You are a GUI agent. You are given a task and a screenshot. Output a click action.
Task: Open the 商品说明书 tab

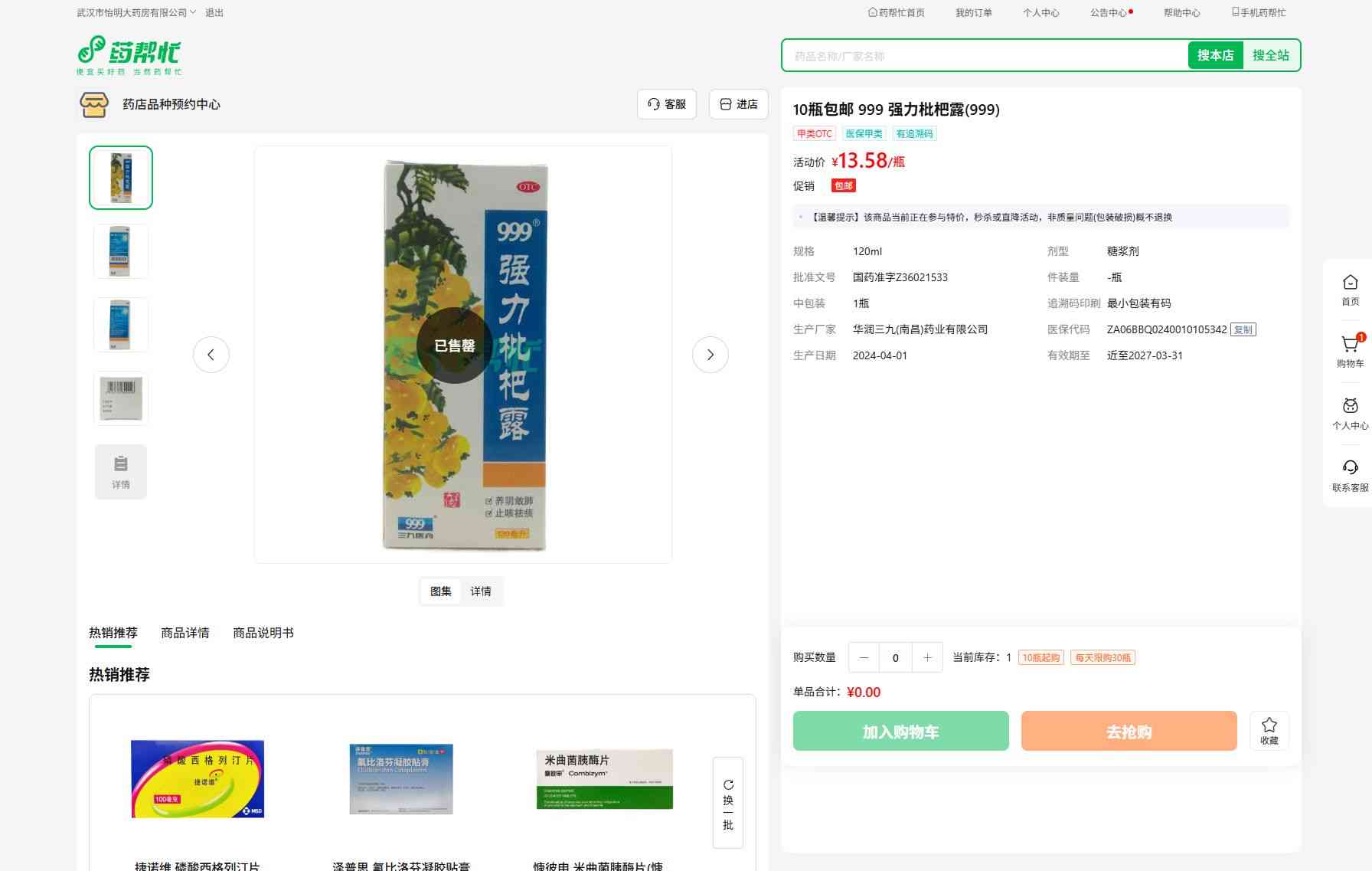tap(263, 633)
